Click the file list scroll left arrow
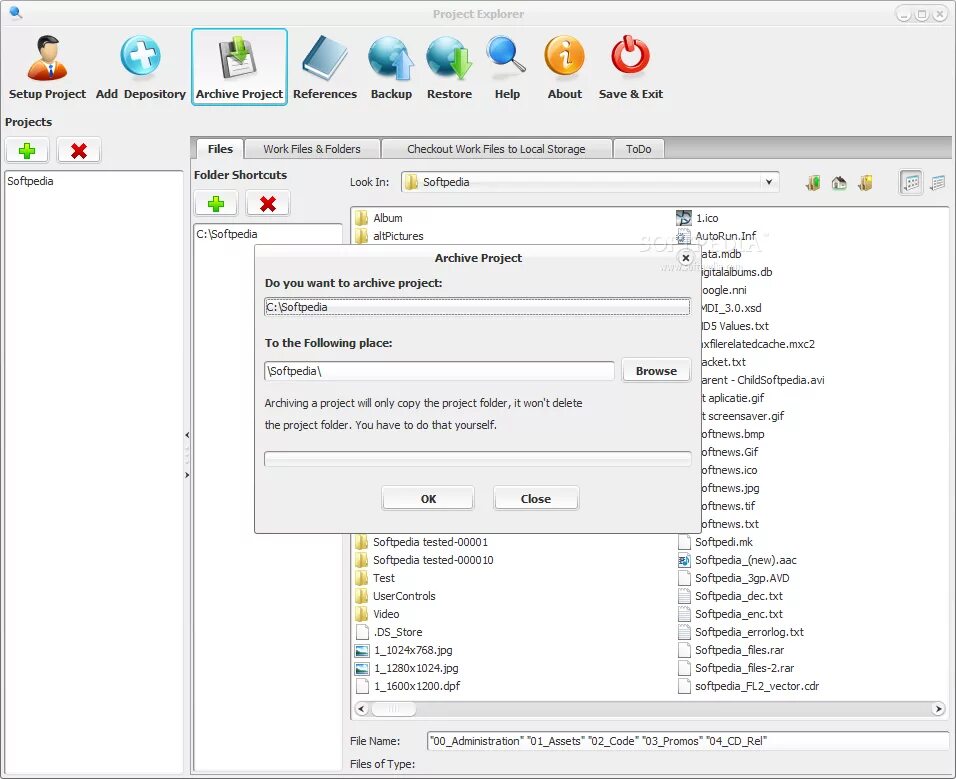This screenshot has height=779, width=956. (x=361, y=709)
